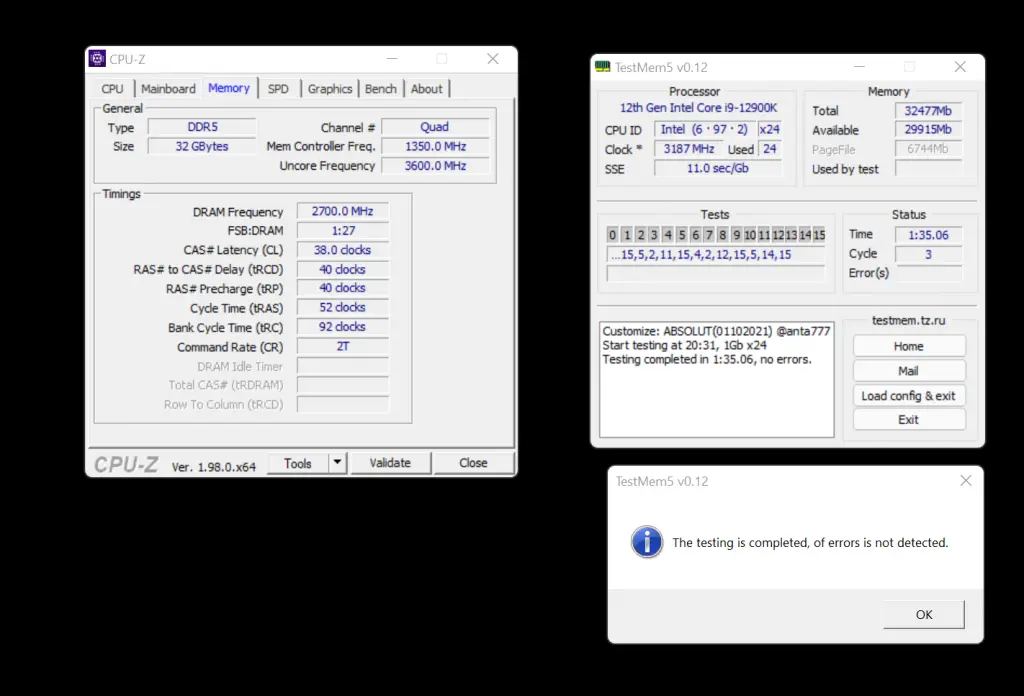Click the TestMem5 memory chip title icon
The width and height of the screenshot is (1024, 696).
point(603,67)
